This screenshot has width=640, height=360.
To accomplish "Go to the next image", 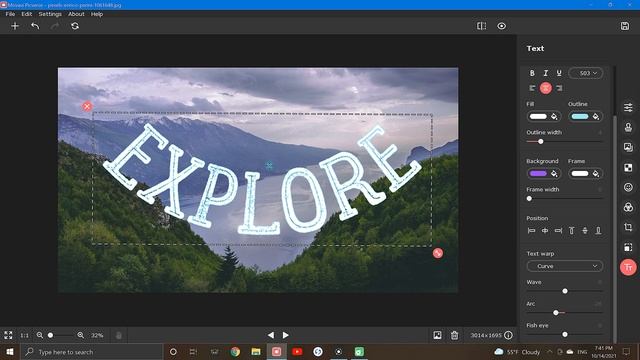I will pos(286,335).
